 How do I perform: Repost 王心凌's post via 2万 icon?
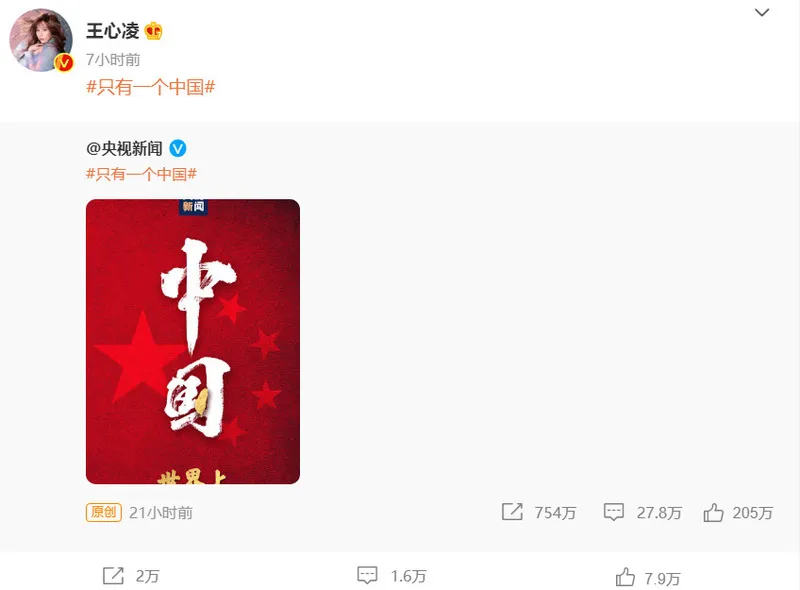click(x=113, y=576)
